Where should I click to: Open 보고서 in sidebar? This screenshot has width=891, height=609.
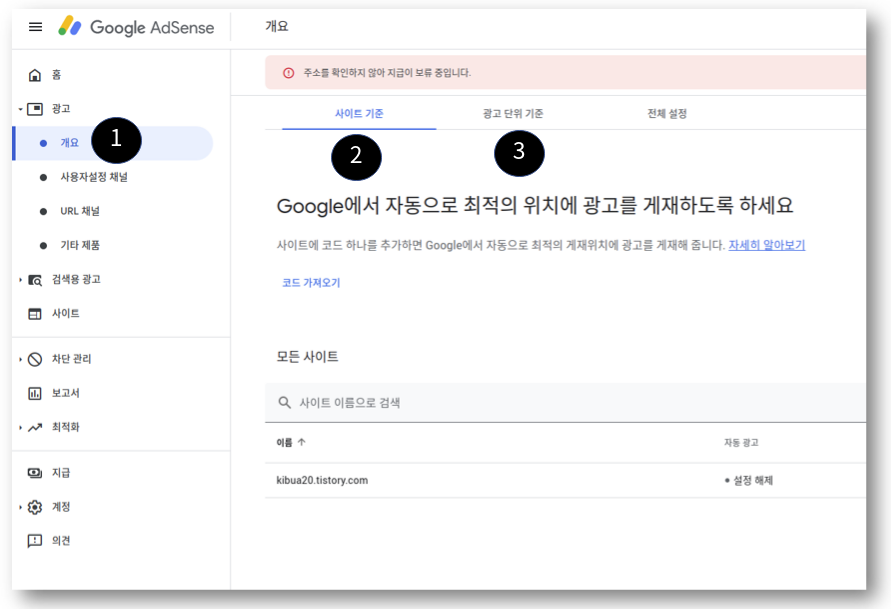pos(66,393)
